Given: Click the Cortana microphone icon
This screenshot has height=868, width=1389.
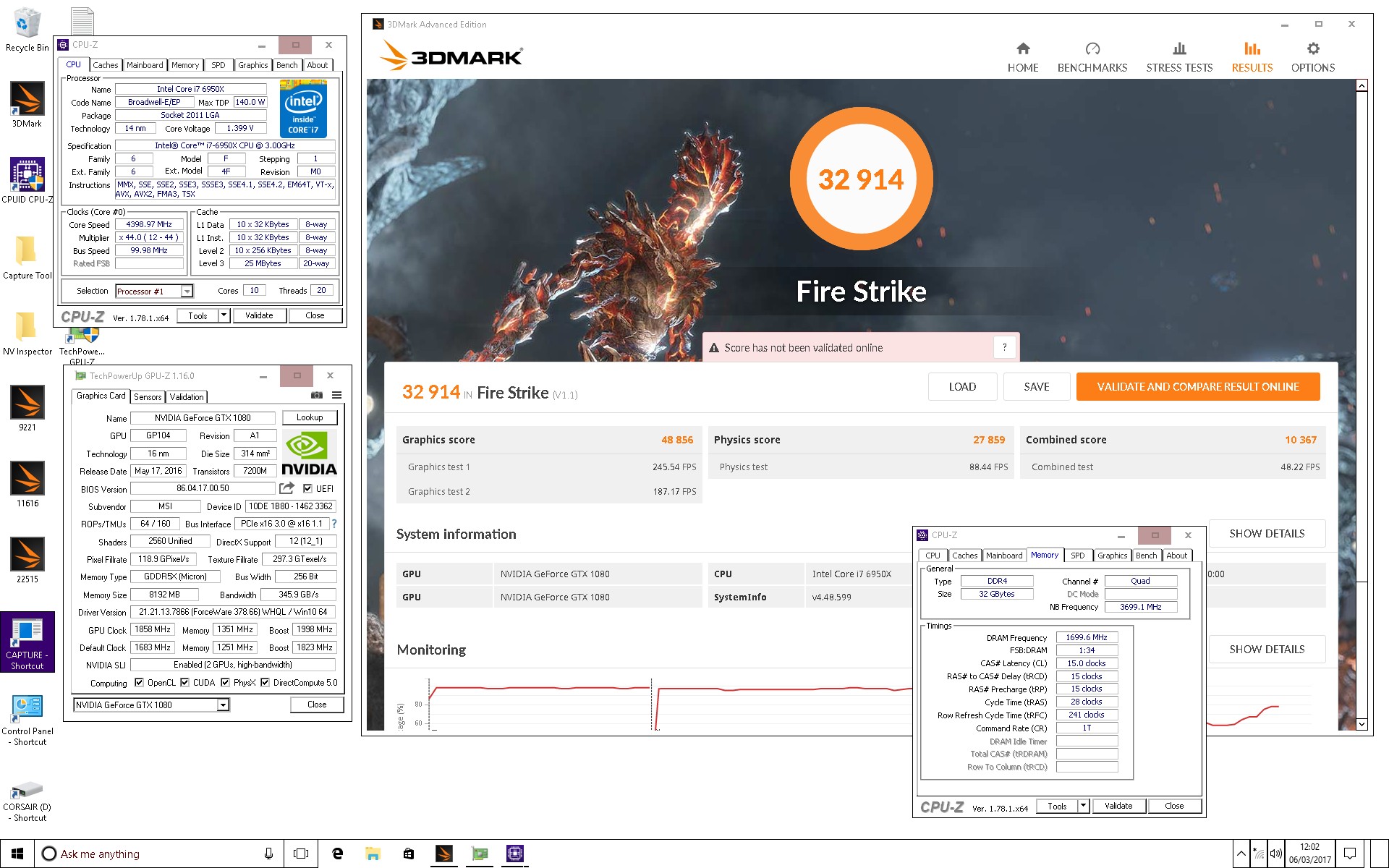Looking at the screenshot, I should point(268,854).
